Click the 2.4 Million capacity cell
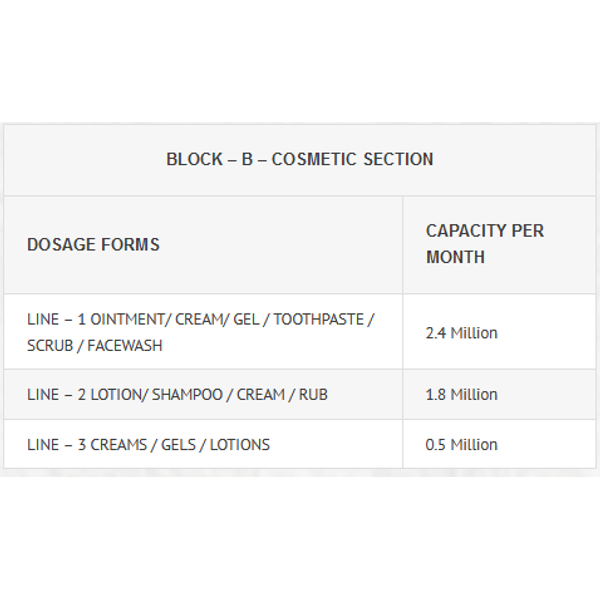This screenshot has width=600, height=600. (x=461, y=333)
